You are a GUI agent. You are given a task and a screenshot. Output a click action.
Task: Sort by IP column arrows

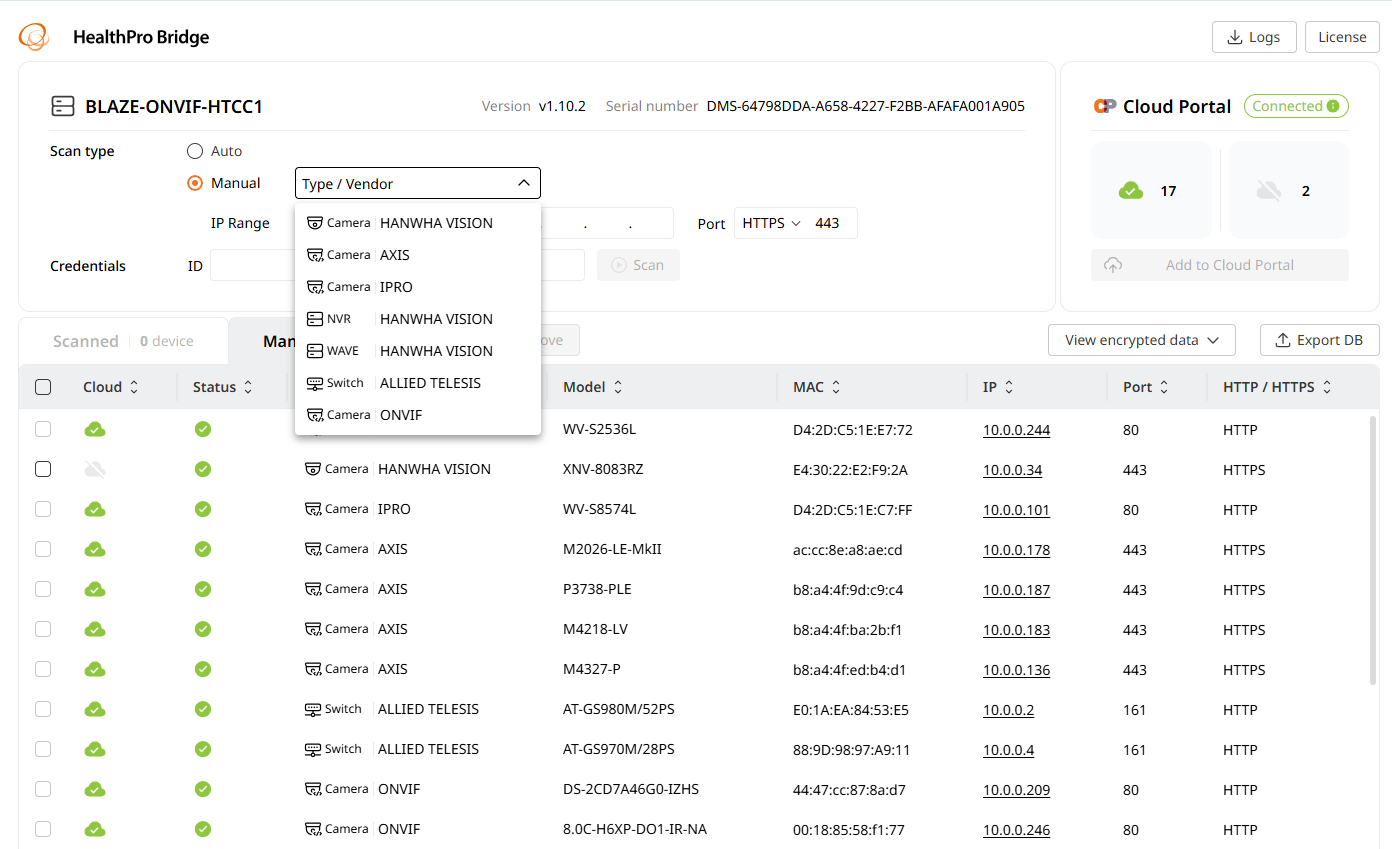tap(1009, 387)
